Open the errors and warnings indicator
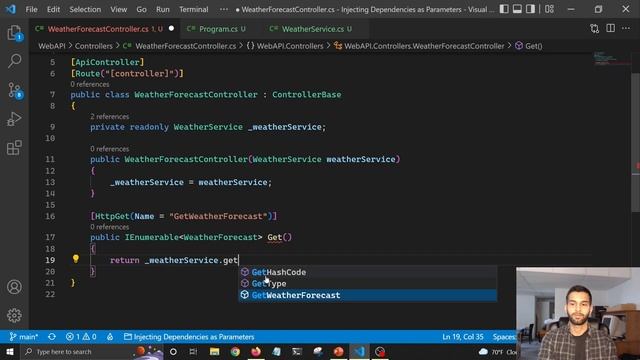Viewport: 640px width, 360px height. (81, 337)
